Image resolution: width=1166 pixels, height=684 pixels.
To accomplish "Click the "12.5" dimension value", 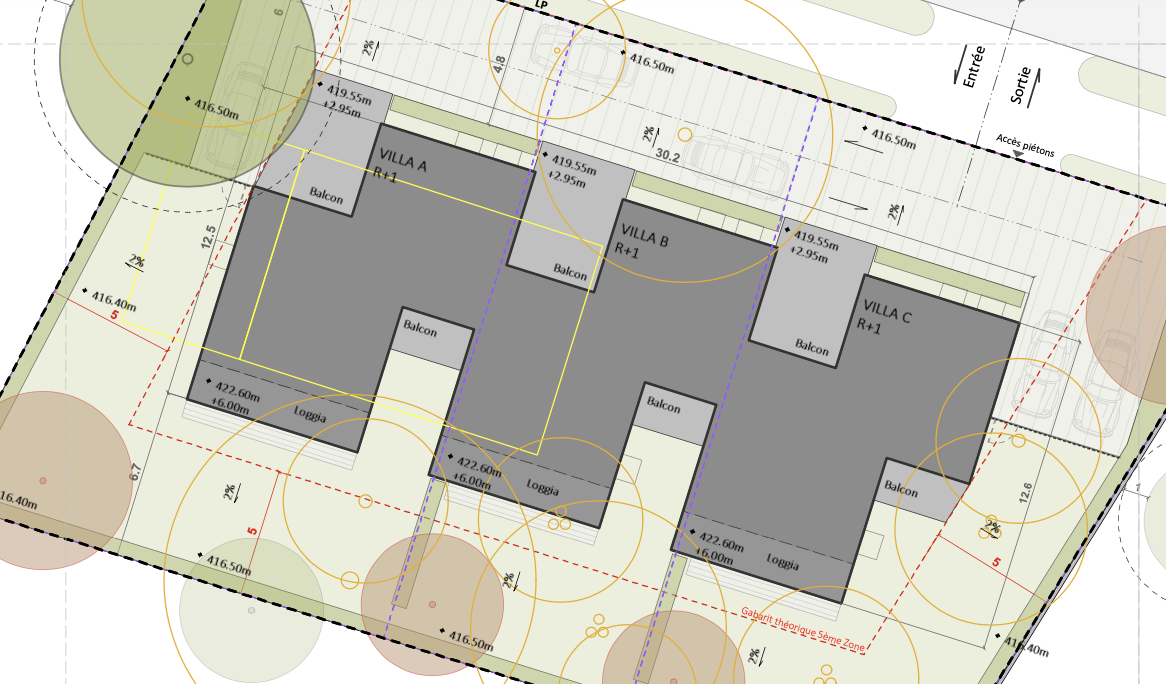I will [x=208, y=237].
